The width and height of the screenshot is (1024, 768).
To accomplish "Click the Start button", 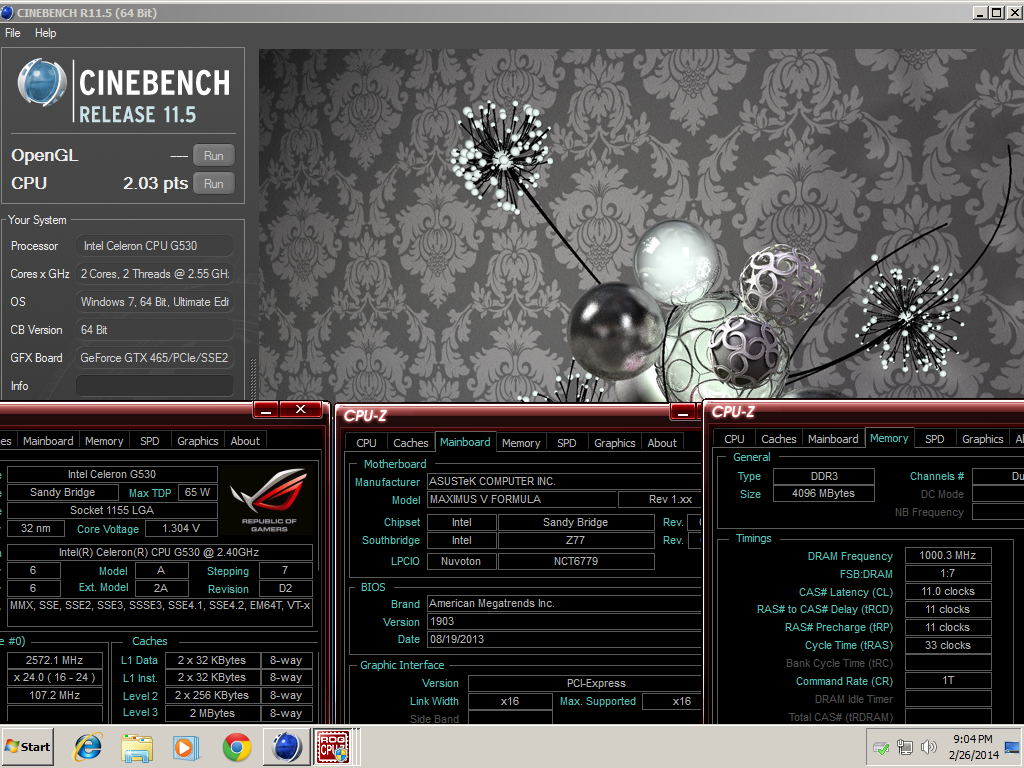I will (x=27, y=746).
